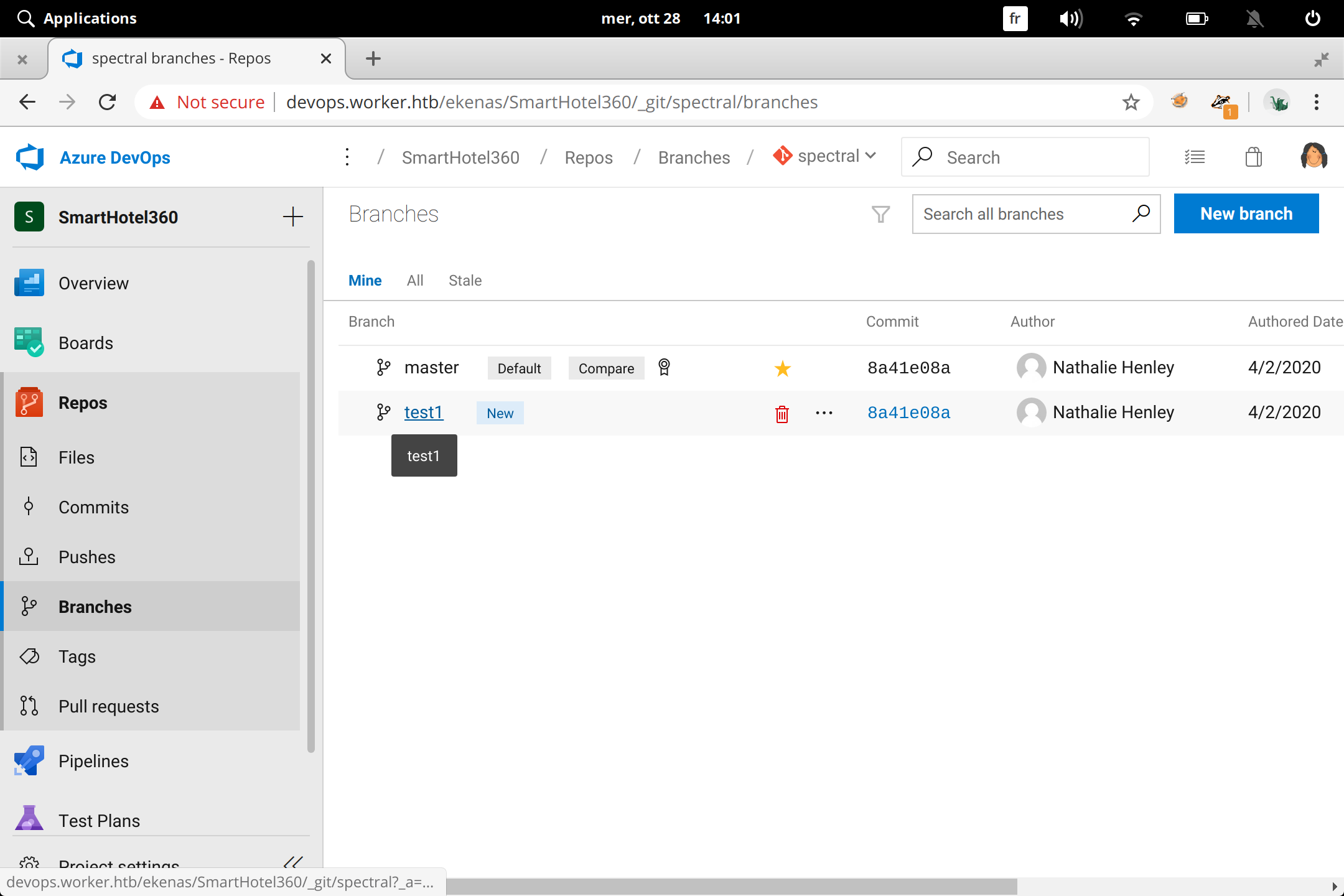Open commit 8a41e08a for test1
Viewport: 1344px width, 896px height.
coord(908,412)
